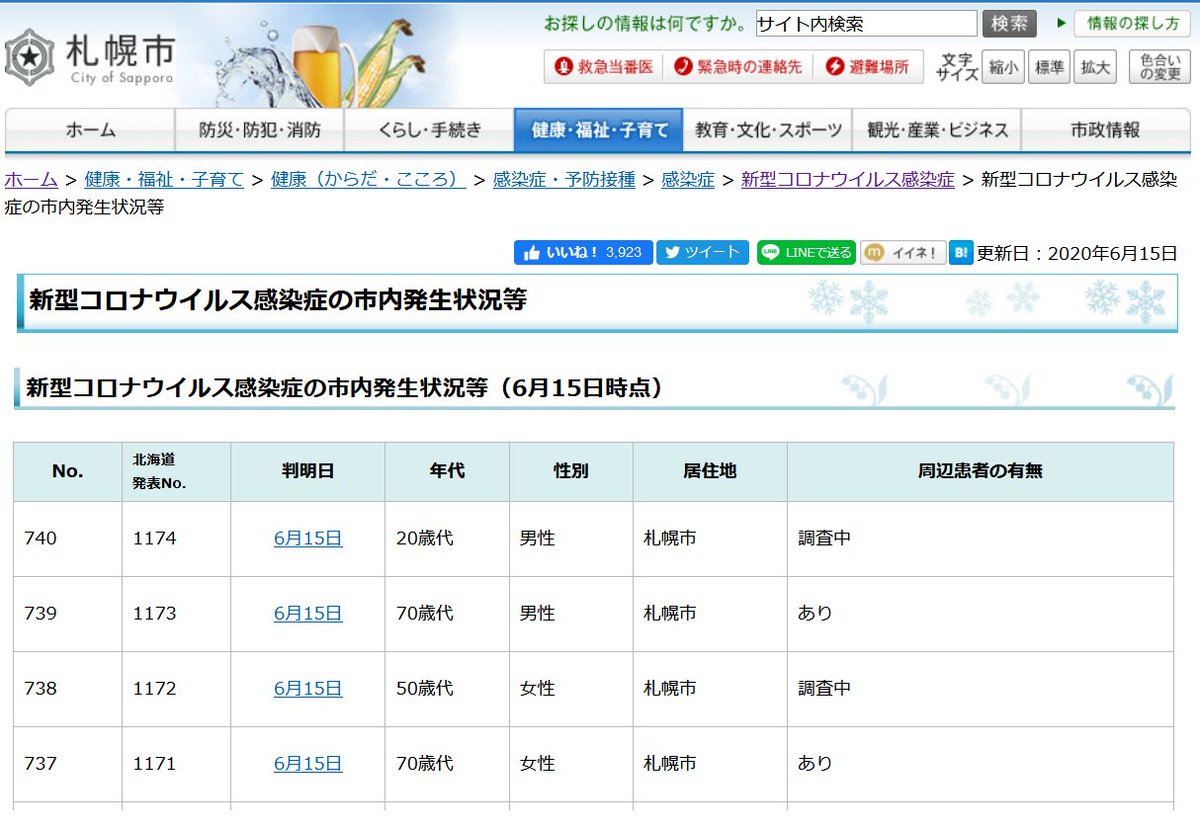The width and height of the screenshot is (1200, 831).
Task: Click the 50歳代 age cell
Action: tap(447, 688)
